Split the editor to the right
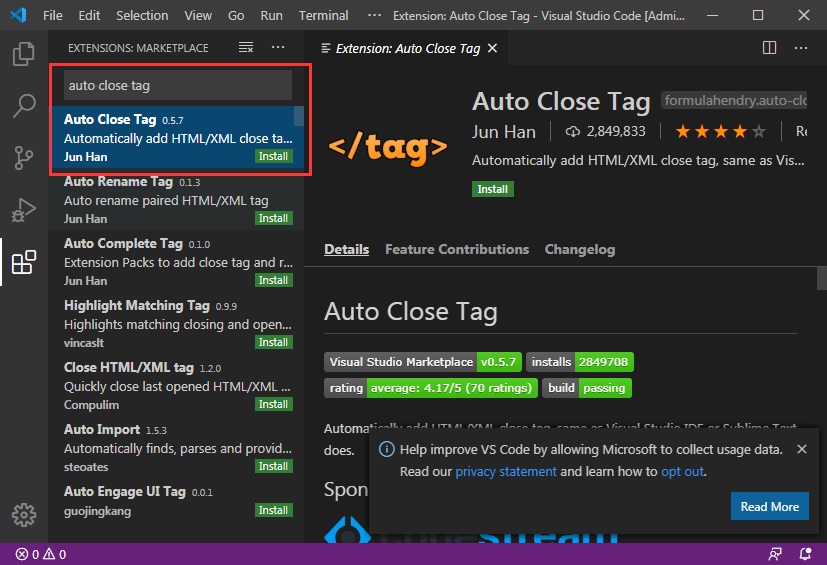 pos(770,48)
